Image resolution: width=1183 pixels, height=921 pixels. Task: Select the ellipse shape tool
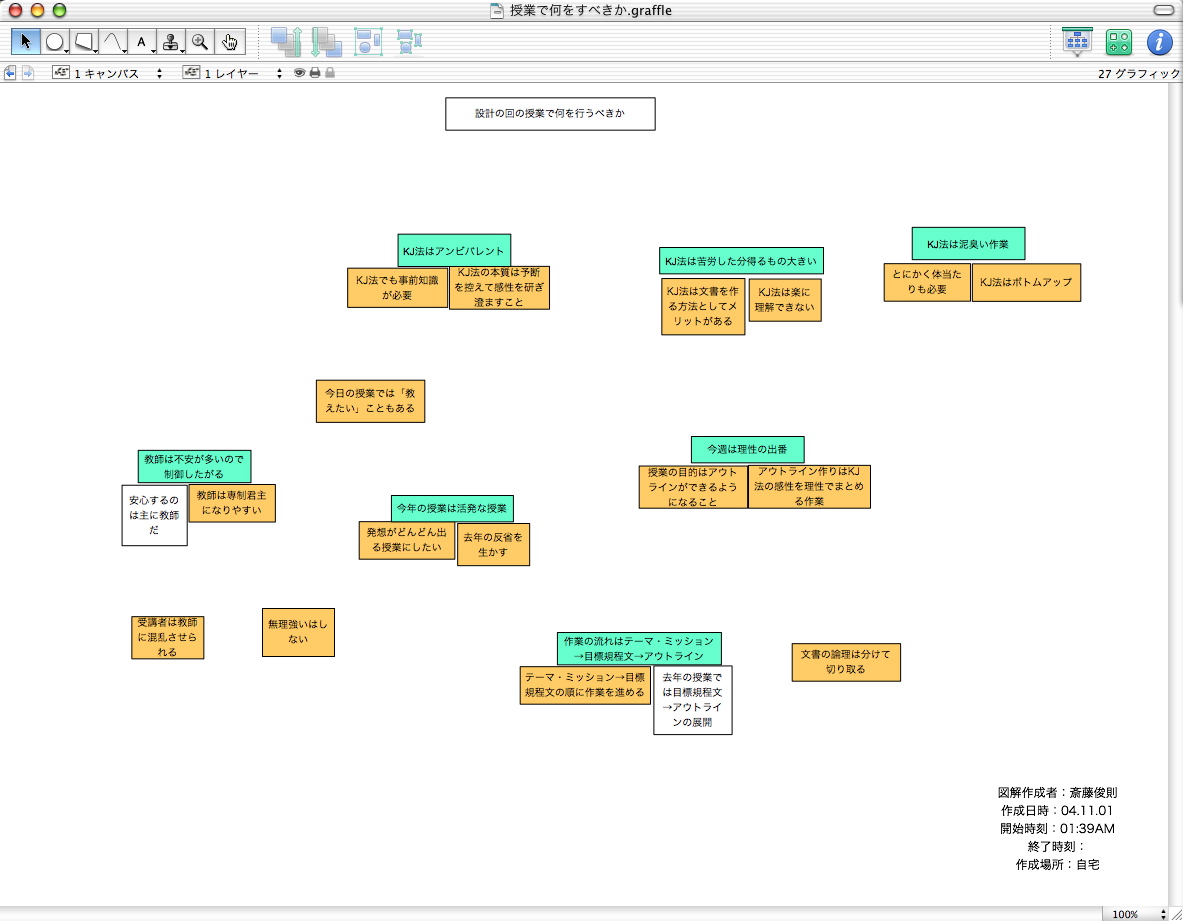point(55,42)
